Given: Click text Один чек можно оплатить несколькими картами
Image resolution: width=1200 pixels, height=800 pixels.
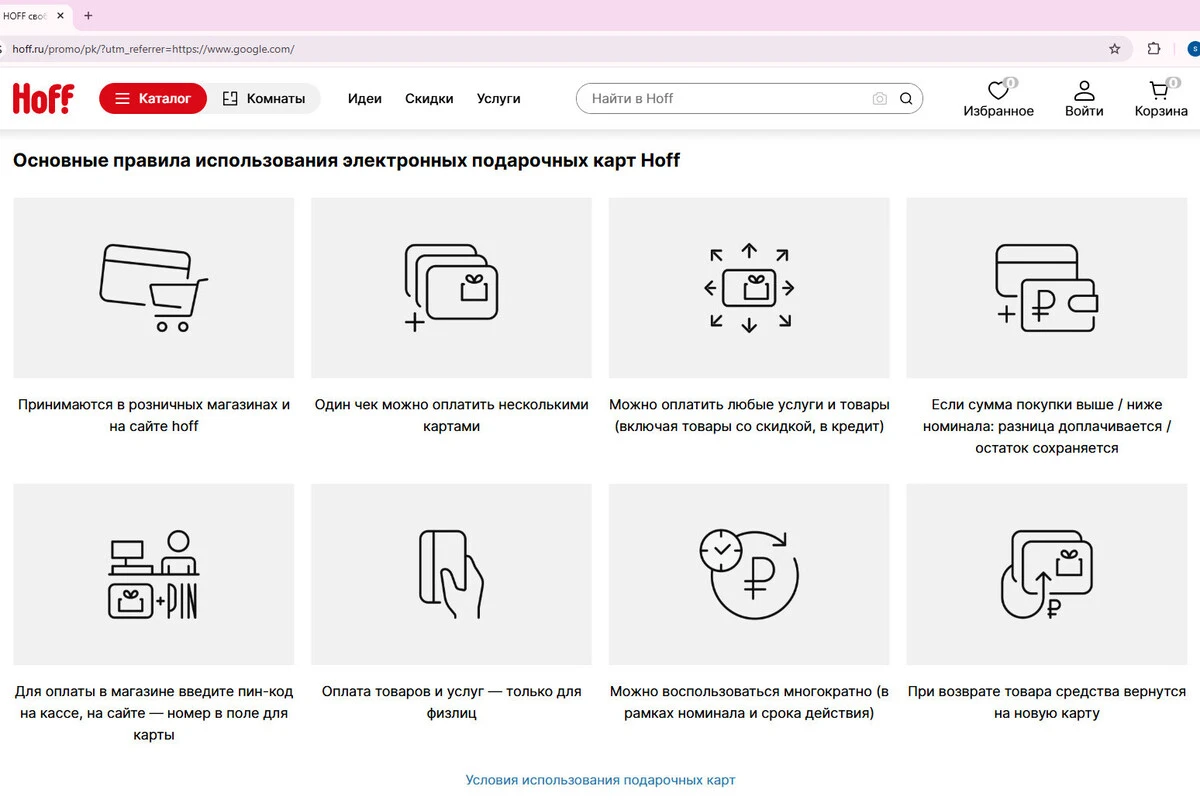Looking at the screenshot, I should [x=451, y=415].
